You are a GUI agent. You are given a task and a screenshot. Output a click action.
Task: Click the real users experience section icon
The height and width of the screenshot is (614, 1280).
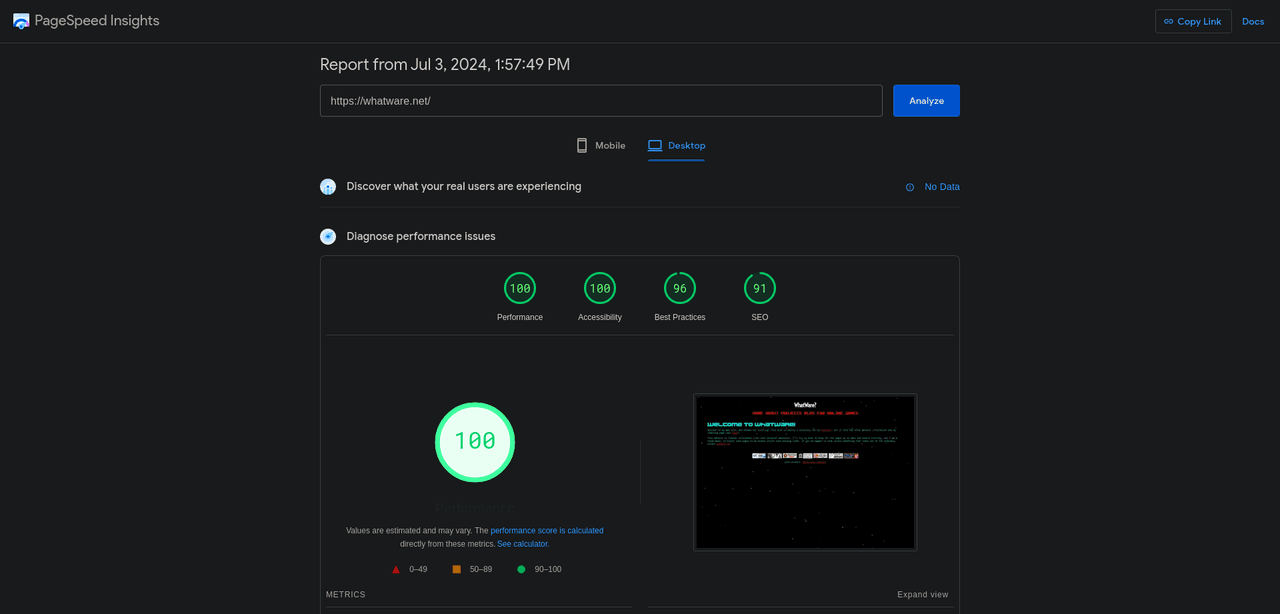328,187
